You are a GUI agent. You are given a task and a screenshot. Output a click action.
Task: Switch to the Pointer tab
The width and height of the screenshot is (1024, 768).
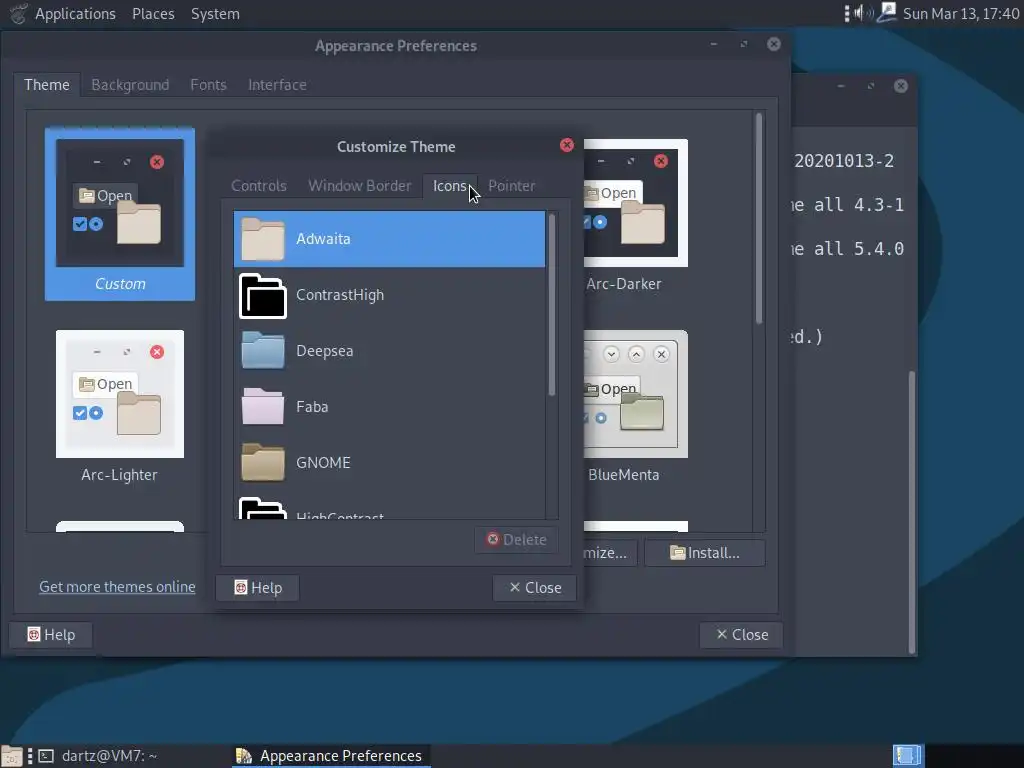click(511, 186)
